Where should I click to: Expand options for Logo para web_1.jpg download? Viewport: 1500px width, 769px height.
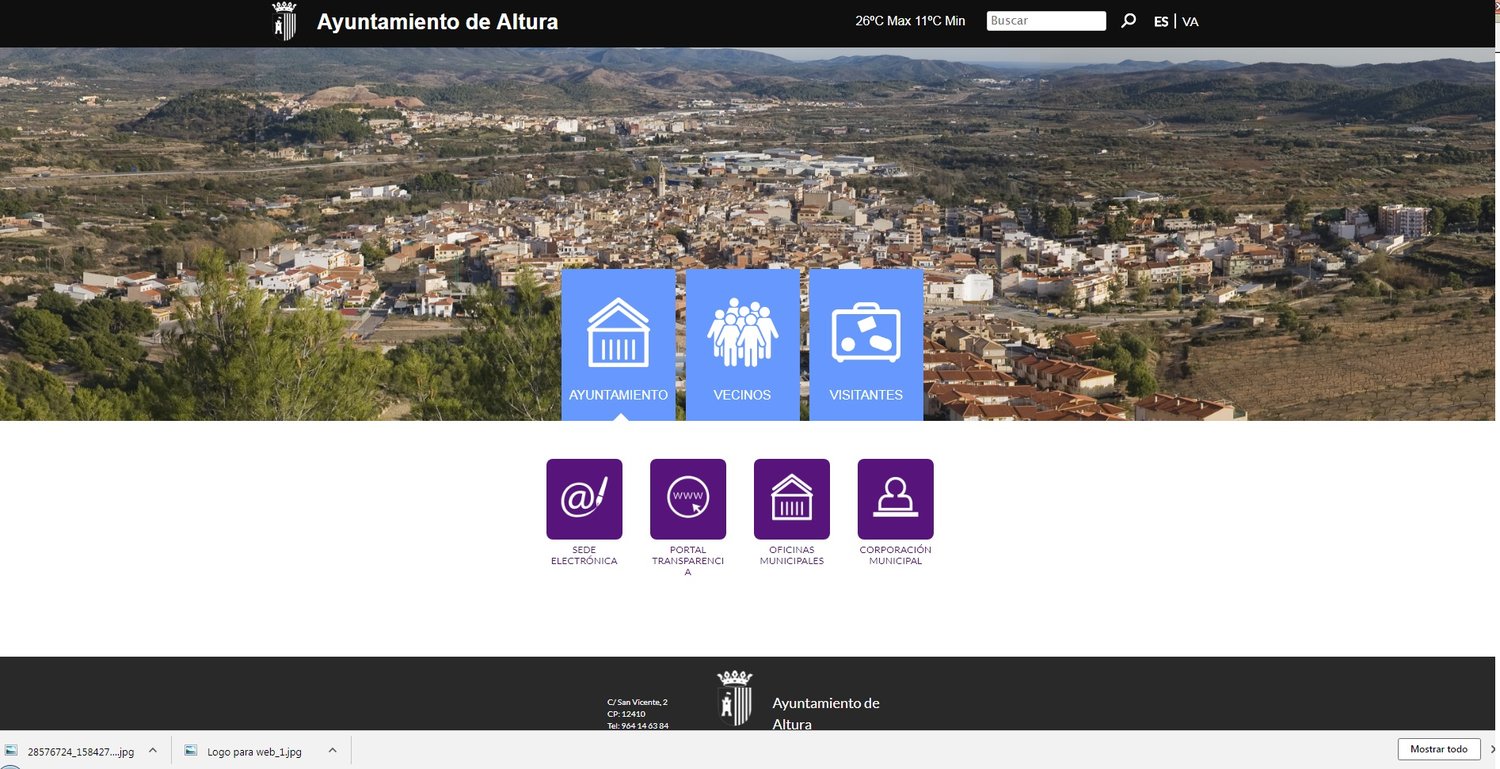(x=330, y=750)
